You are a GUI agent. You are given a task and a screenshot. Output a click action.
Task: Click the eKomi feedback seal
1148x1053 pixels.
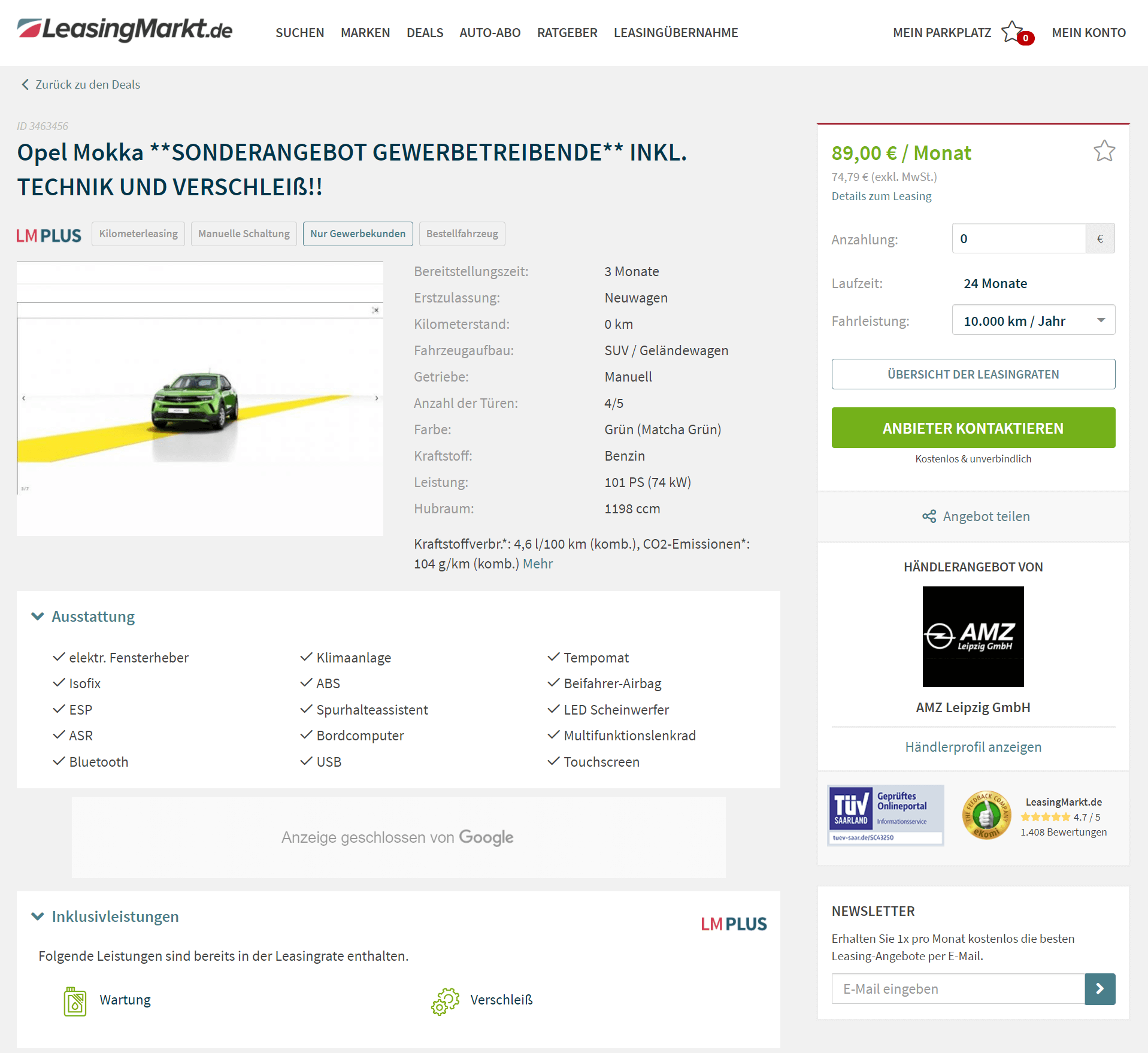pyautogui.click(x=986, y=815)
